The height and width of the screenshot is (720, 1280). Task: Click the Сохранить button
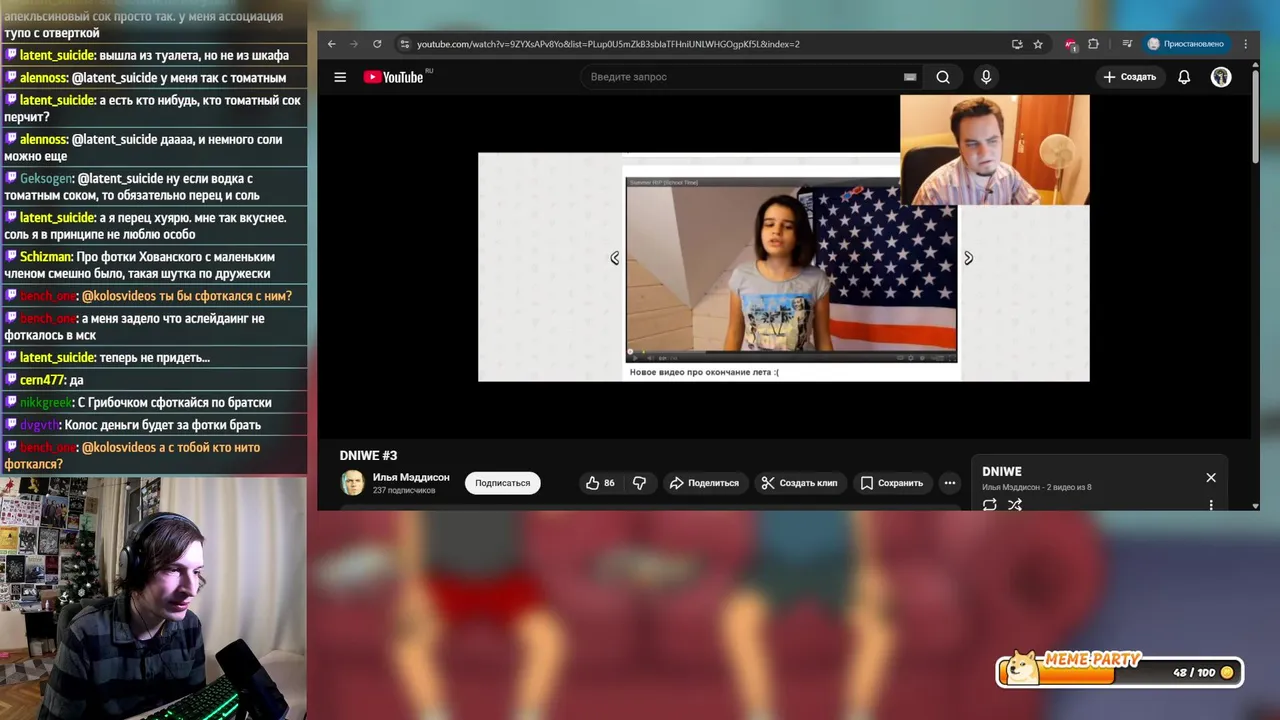pos(892,483)
